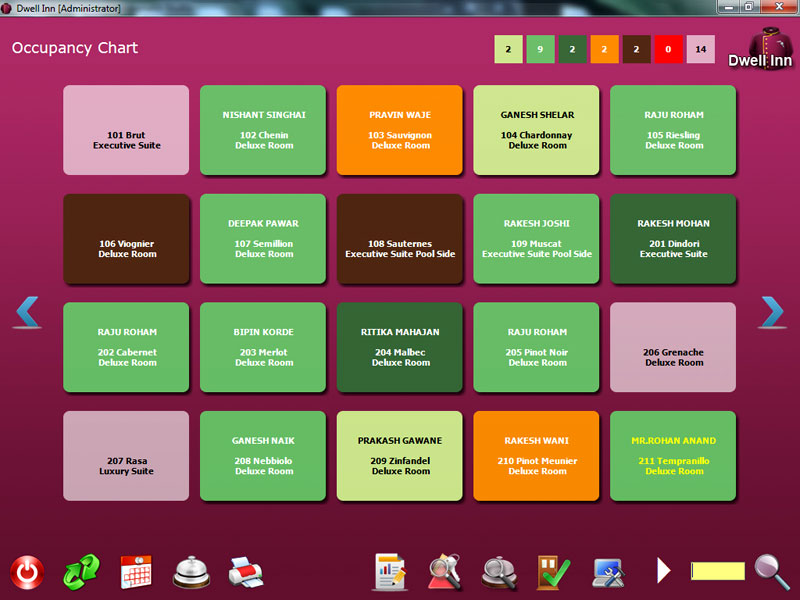800x600 pixels.
Task: Click the service bell icon
Action: (x=191, y=572)
